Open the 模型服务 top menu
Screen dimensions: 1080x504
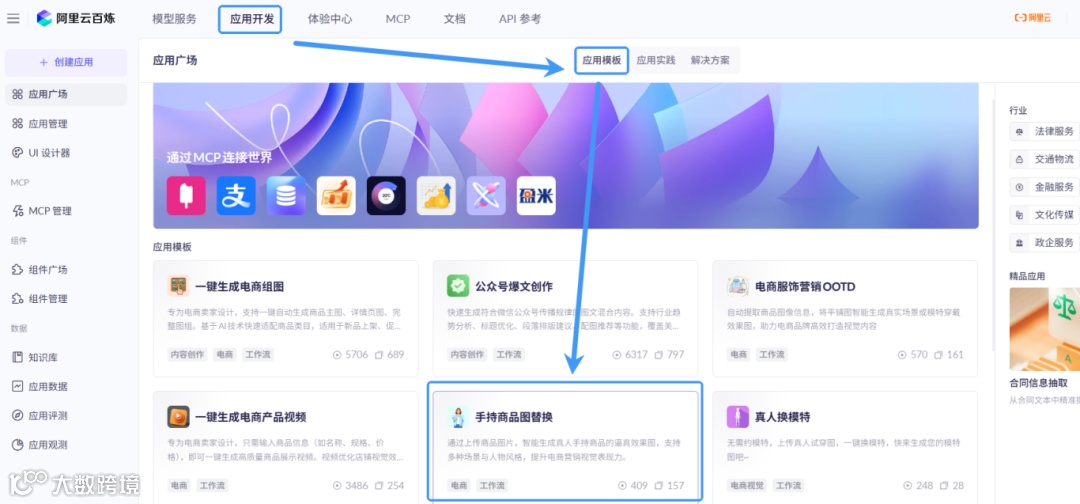click(174, 19)
